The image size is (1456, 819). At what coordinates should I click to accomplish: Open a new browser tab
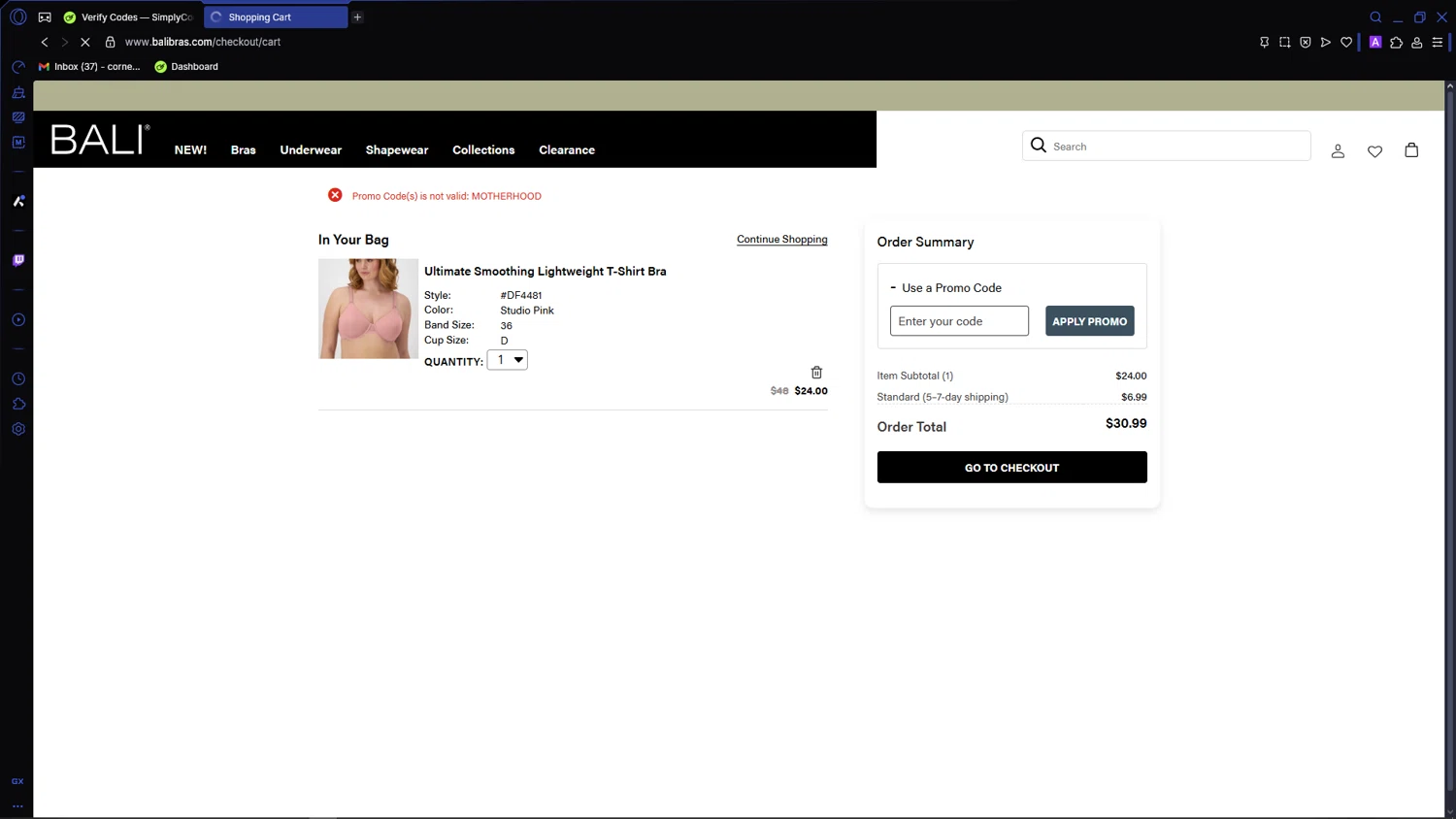357,17
